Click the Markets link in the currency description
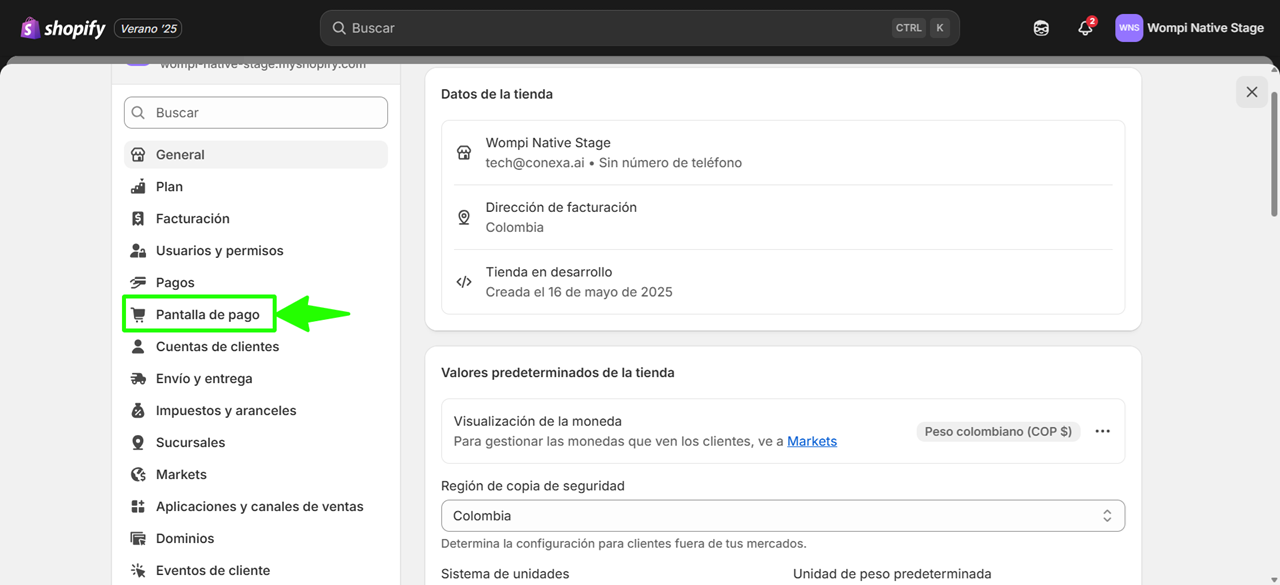The height and width of the screenshot is (585, 1280). [x=812, y=440]
